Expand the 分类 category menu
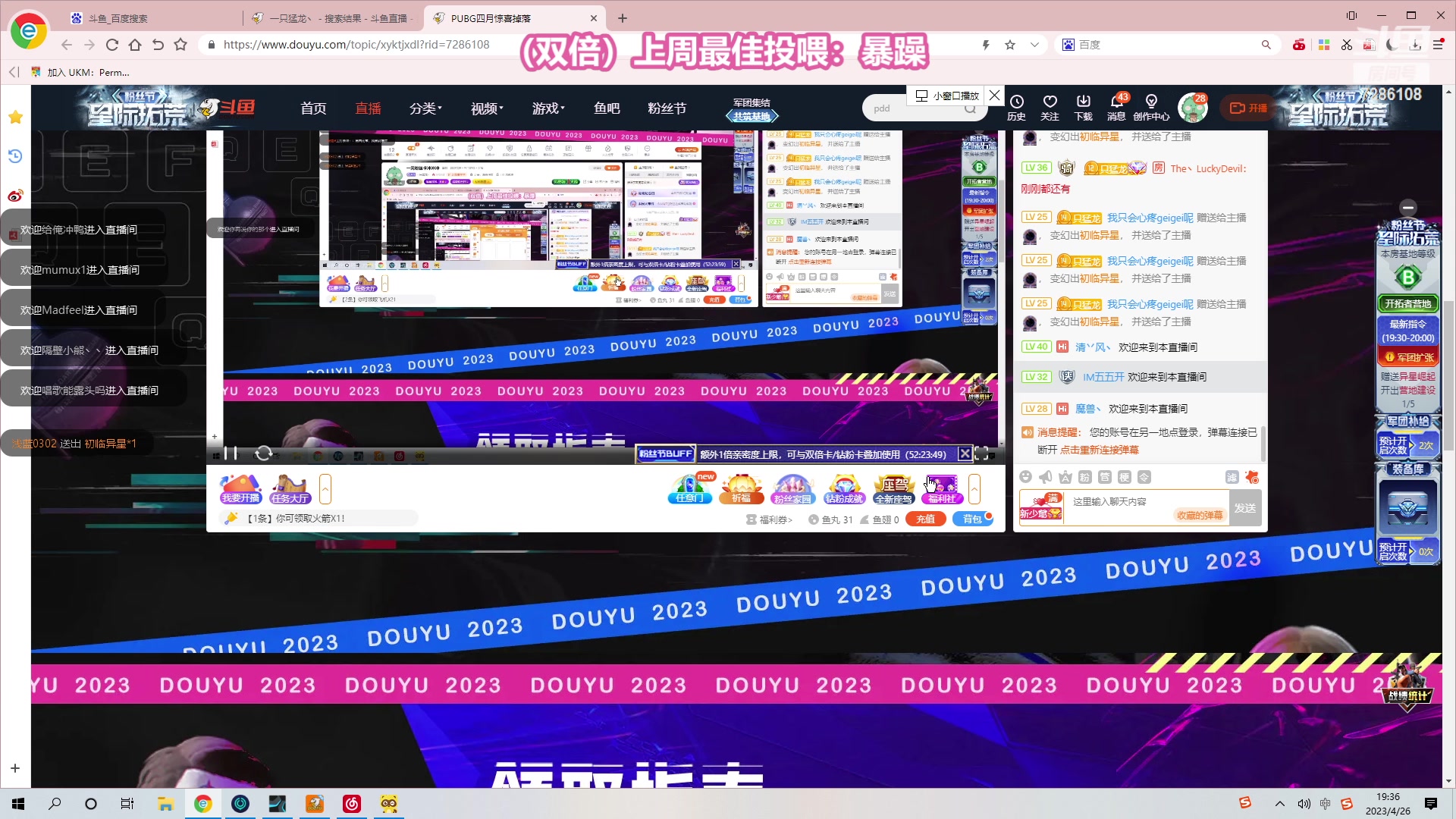This screenshot has width=1456, height=819. click(425, 108)
